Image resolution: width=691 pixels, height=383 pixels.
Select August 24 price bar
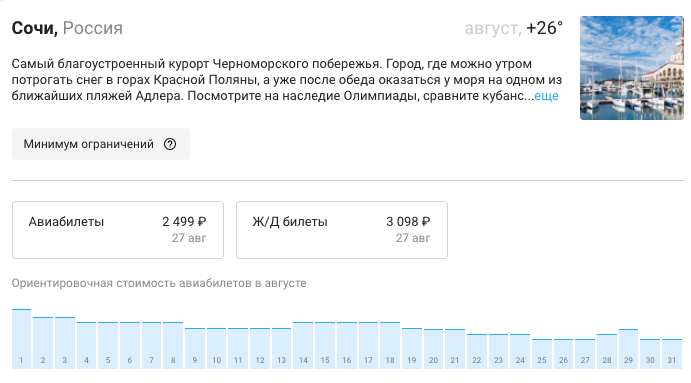(x=520, y=351)
